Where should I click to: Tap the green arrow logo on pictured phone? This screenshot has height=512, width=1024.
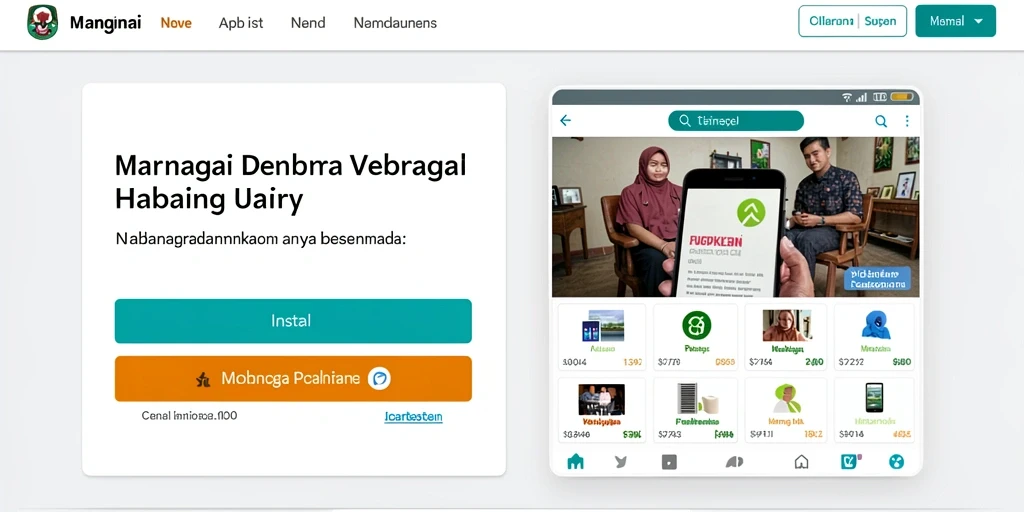(x=750, y=212)
